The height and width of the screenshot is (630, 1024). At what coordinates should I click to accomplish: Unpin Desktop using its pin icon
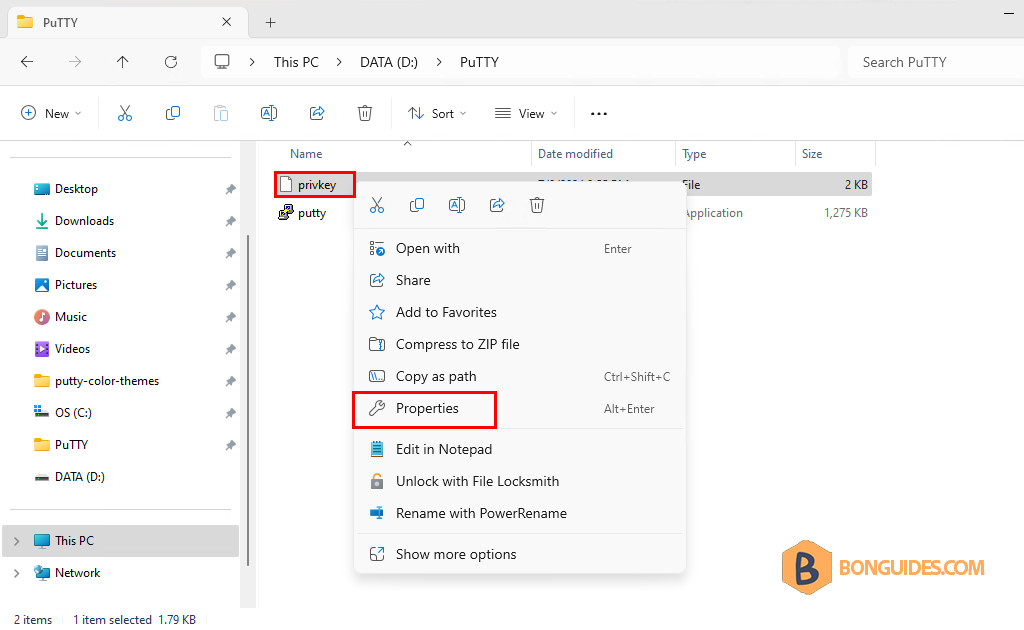click(x=230, y=189)
